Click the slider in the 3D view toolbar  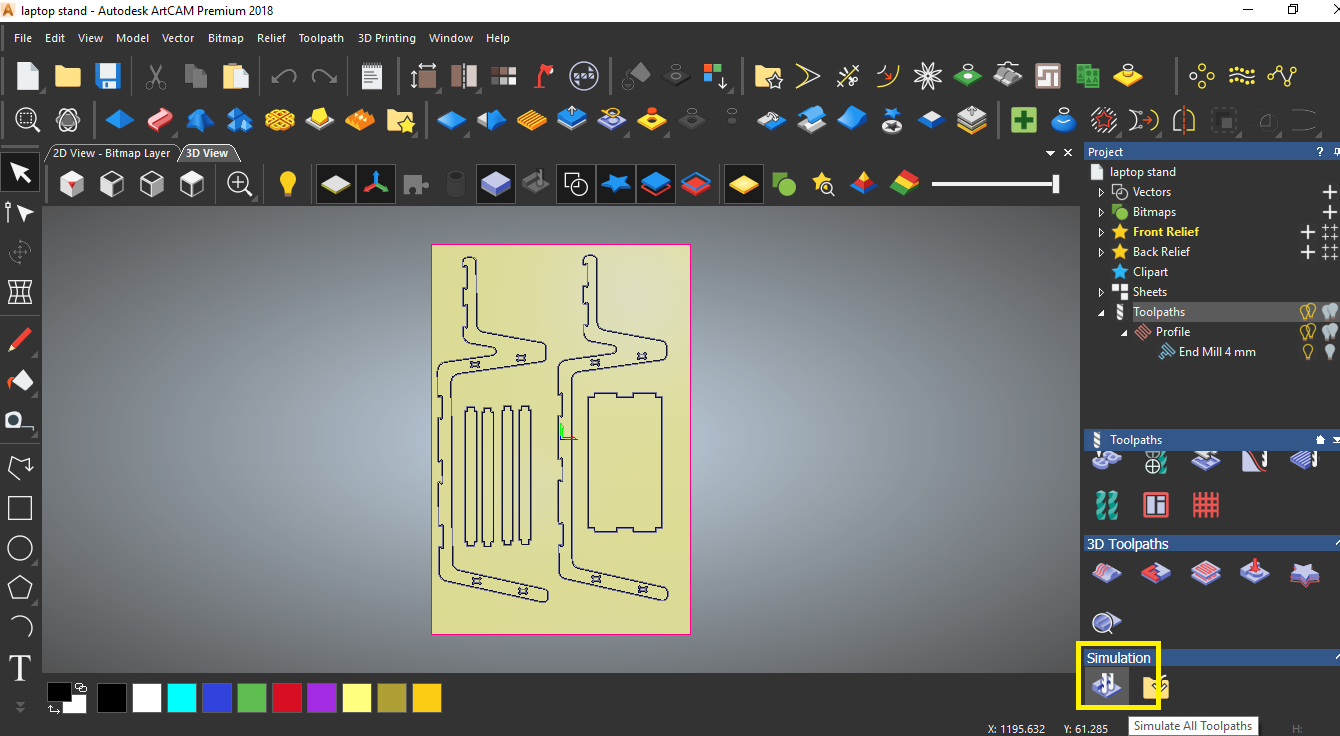click(x=995, y=184)
